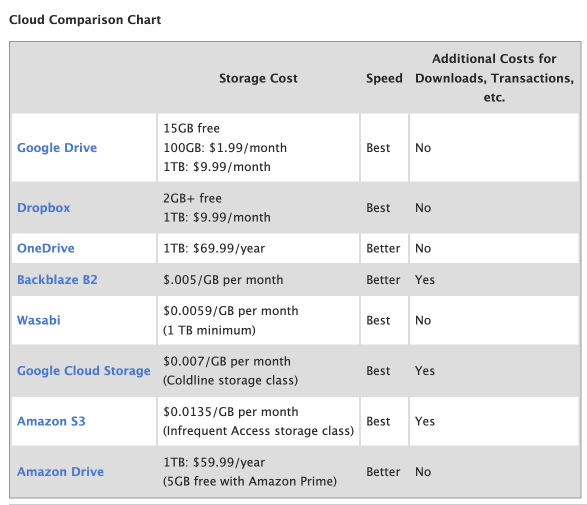Click 'Best' speed in Wasabi row
Viewport: 587px width, 505px height.
[378, 320]
